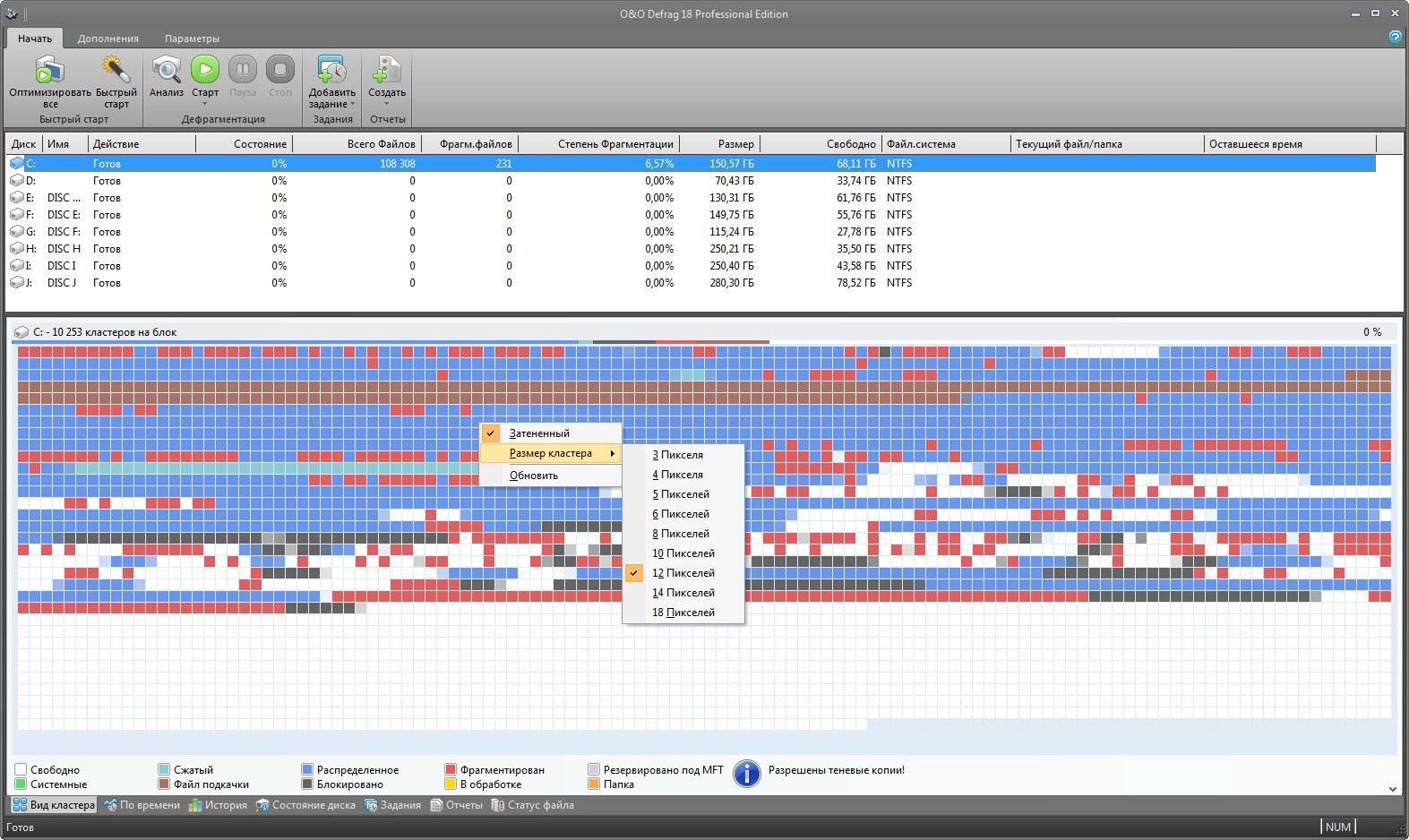Sort by Степень Фрагментации column header
The height and width of the screenshot is (840, 1409).
click(599, 144)
